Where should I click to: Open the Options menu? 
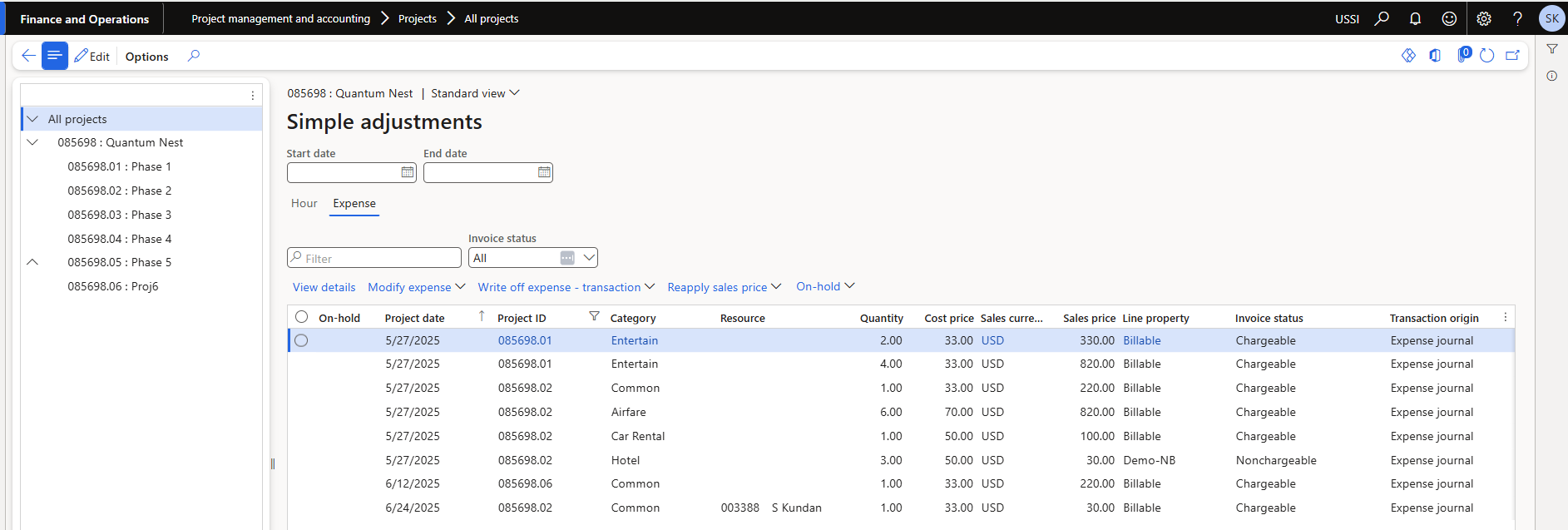pos(146,57)
